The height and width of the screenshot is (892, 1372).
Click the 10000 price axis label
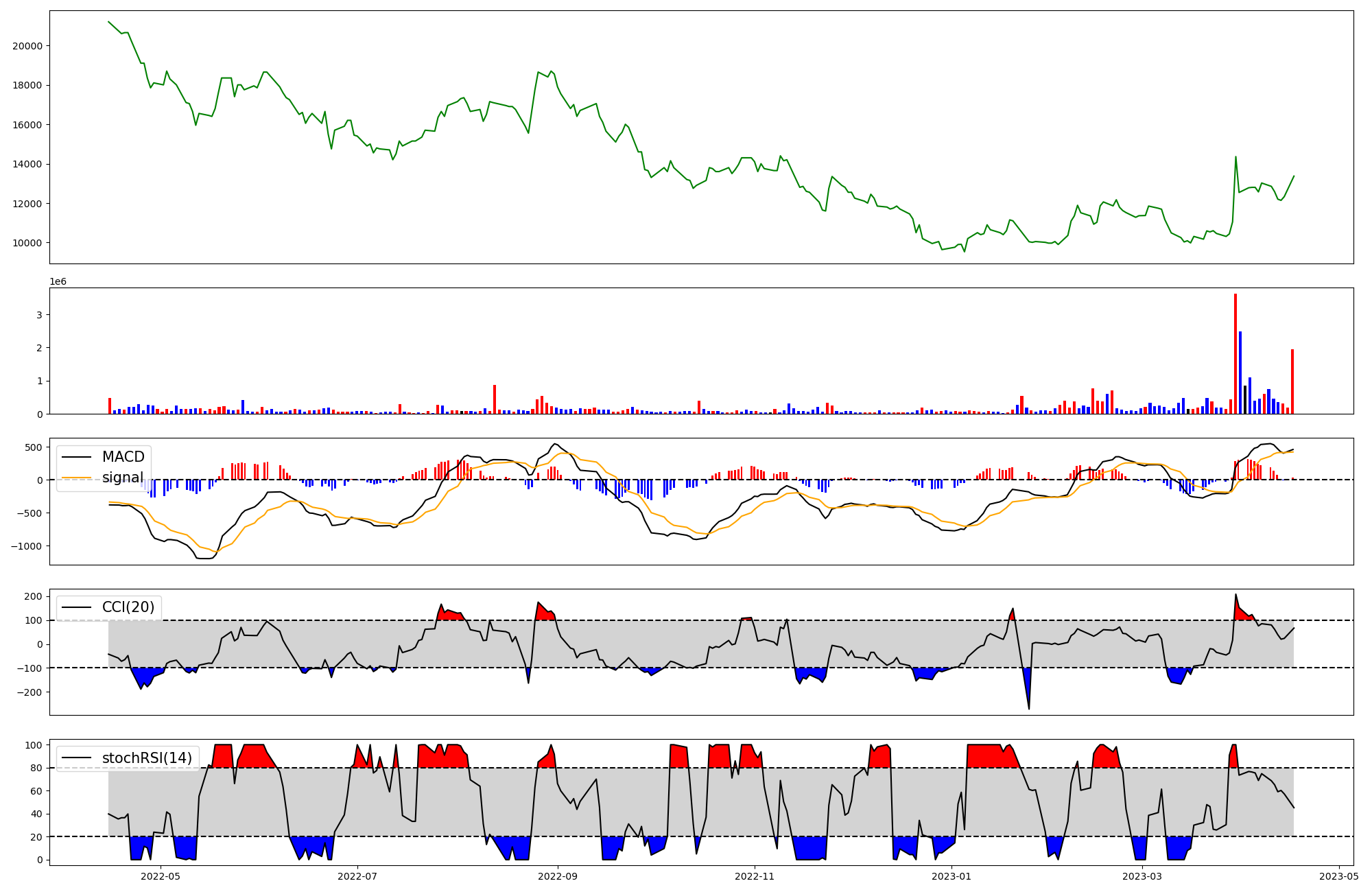pos(27,243)
